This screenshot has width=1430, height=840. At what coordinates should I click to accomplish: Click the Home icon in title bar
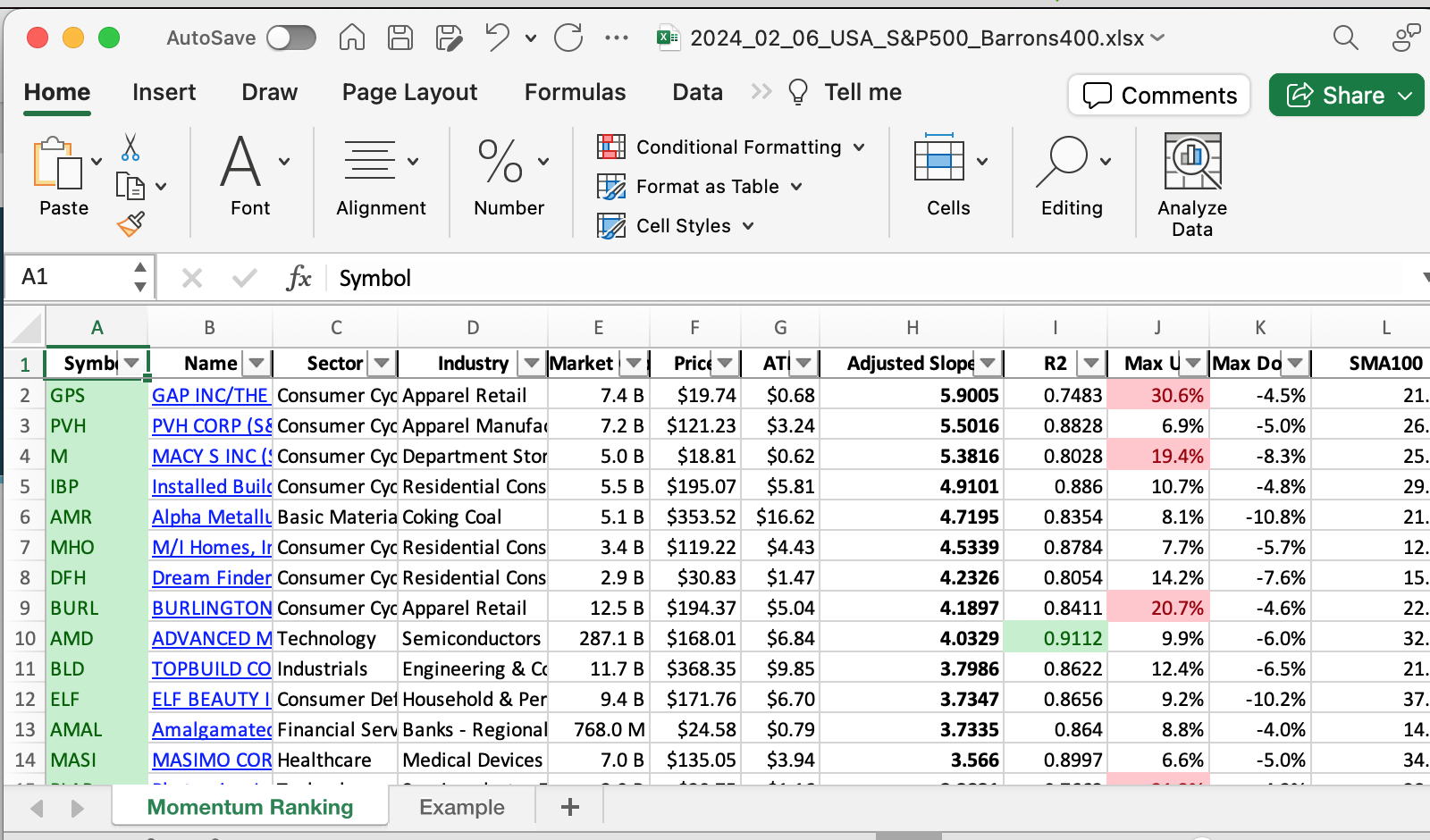[x=352, y=38]
